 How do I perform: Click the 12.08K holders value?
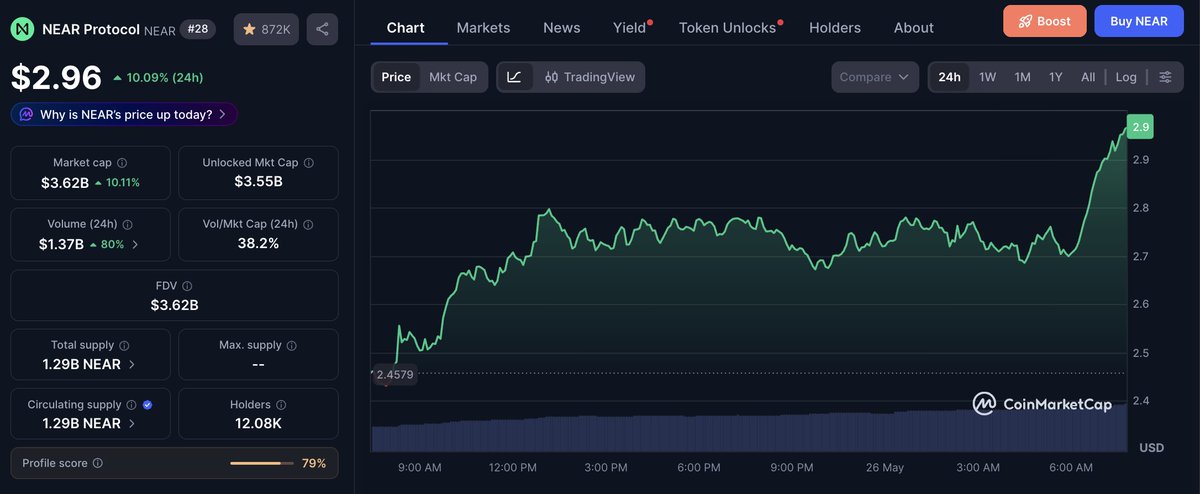point(258,424)
